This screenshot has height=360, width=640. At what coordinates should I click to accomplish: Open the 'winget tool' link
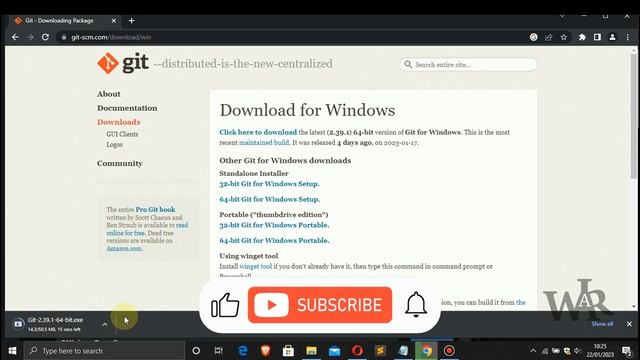pyautogui.click(x=256, y=266)
